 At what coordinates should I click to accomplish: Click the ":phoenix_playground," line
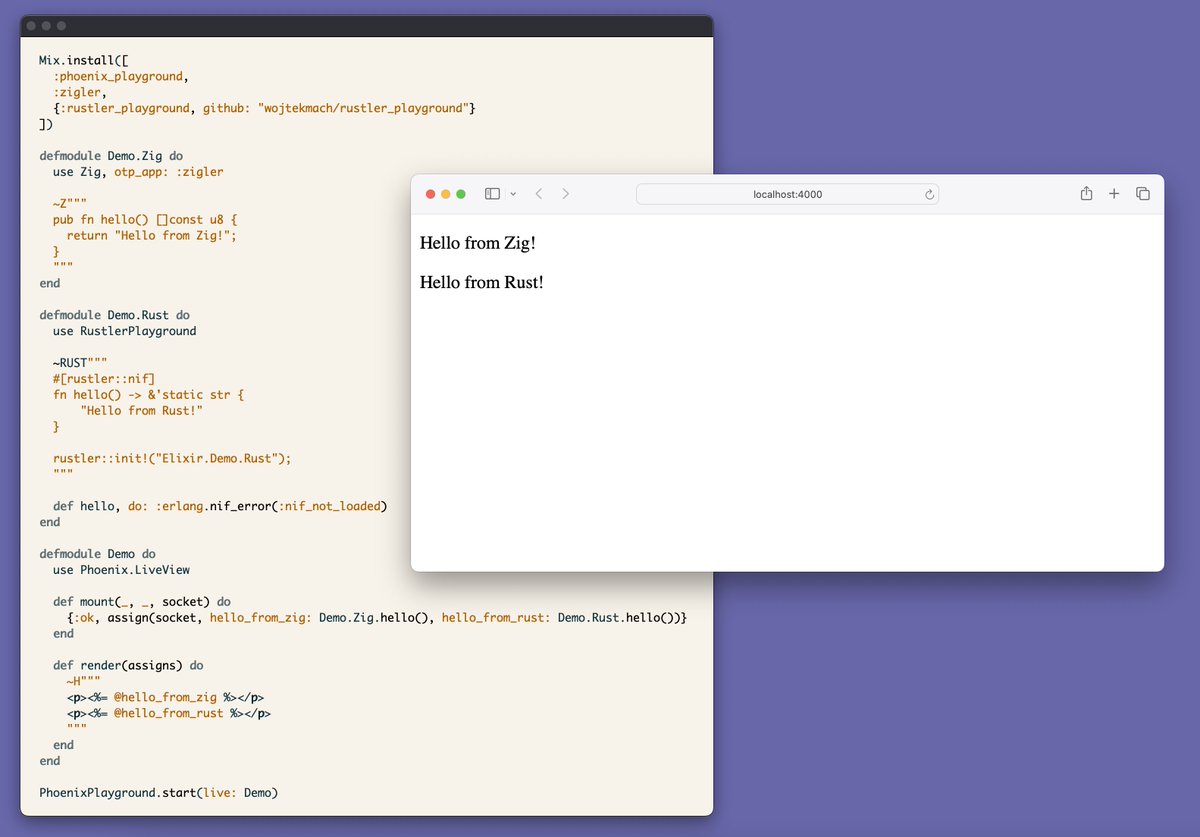(121, 76)
